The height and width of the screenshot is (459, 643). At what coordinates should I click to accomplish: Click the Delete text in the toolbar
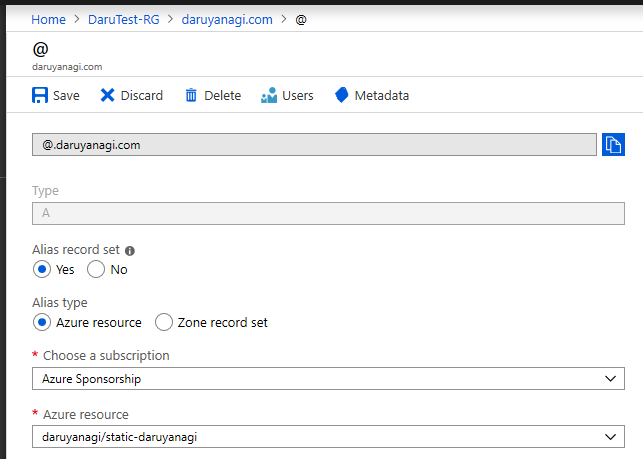(222, 96)
